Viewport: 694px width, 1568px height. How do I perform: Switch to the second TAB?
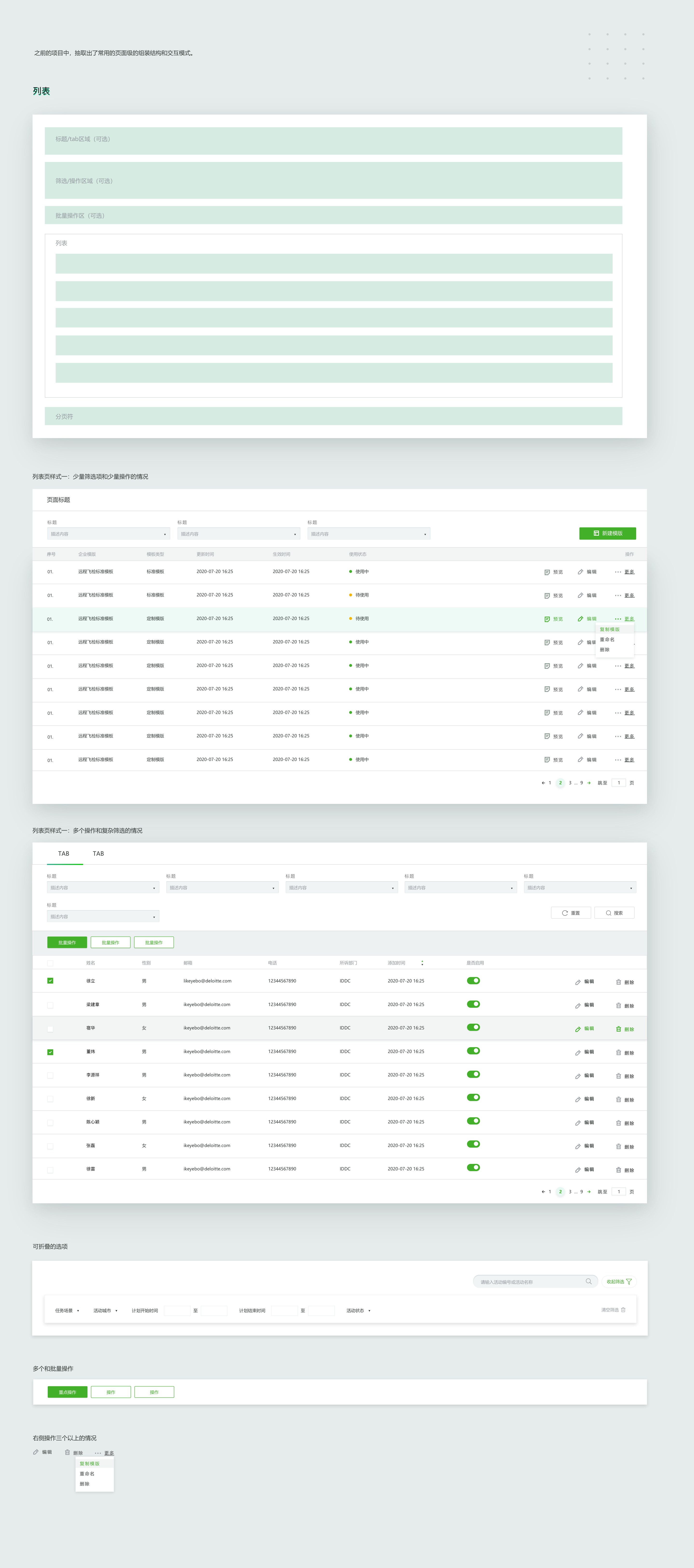pyautogui.click(x=98, y=853)
